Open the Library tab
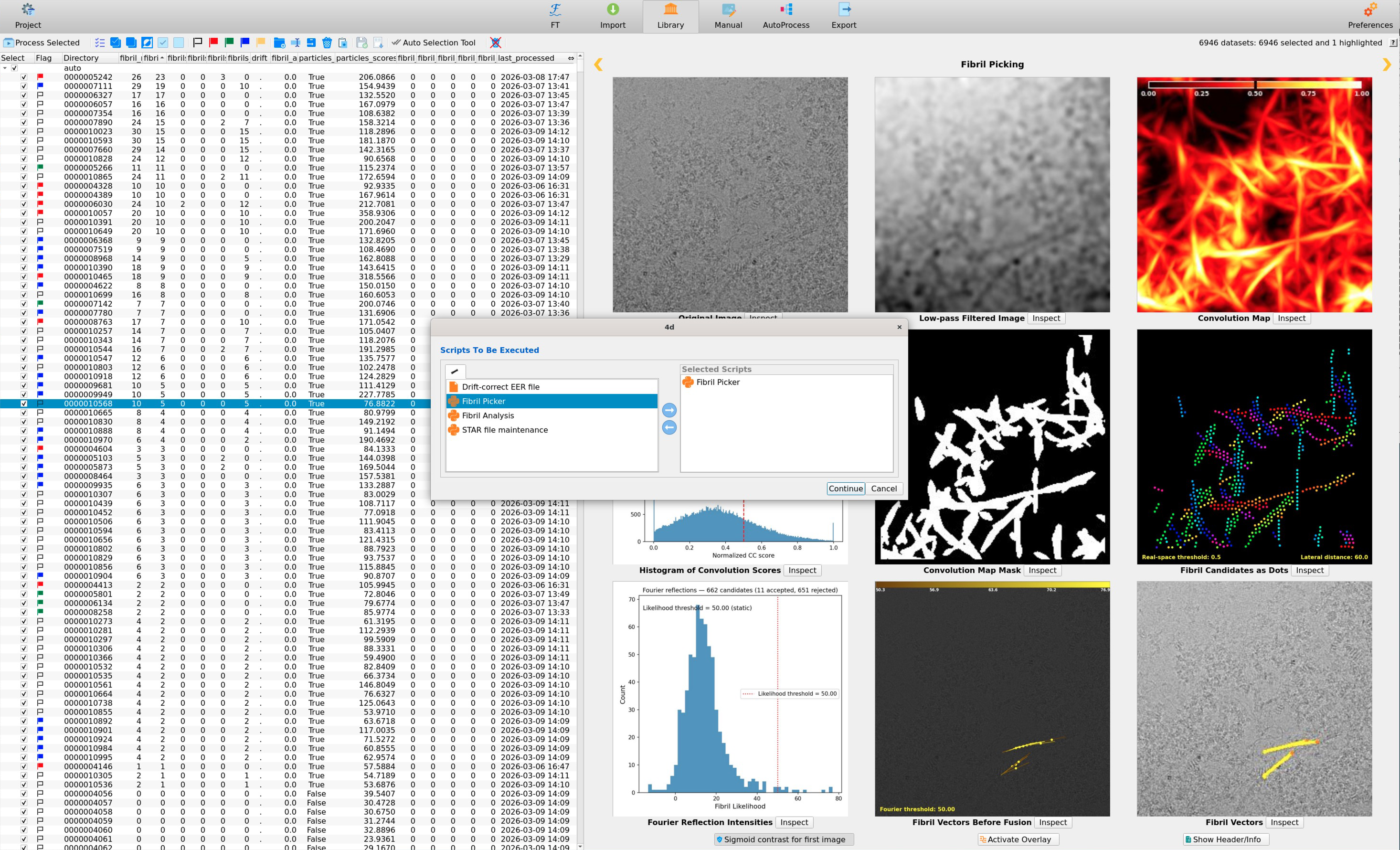The height and width of the screenshot is (850, 1400). (x=670, y=17)
